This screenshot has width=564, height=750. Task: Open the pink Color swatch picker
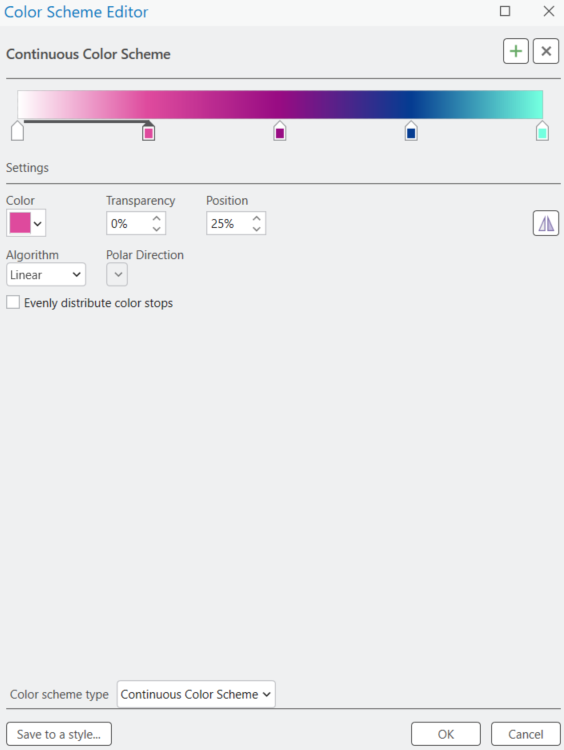click(26, 223)
